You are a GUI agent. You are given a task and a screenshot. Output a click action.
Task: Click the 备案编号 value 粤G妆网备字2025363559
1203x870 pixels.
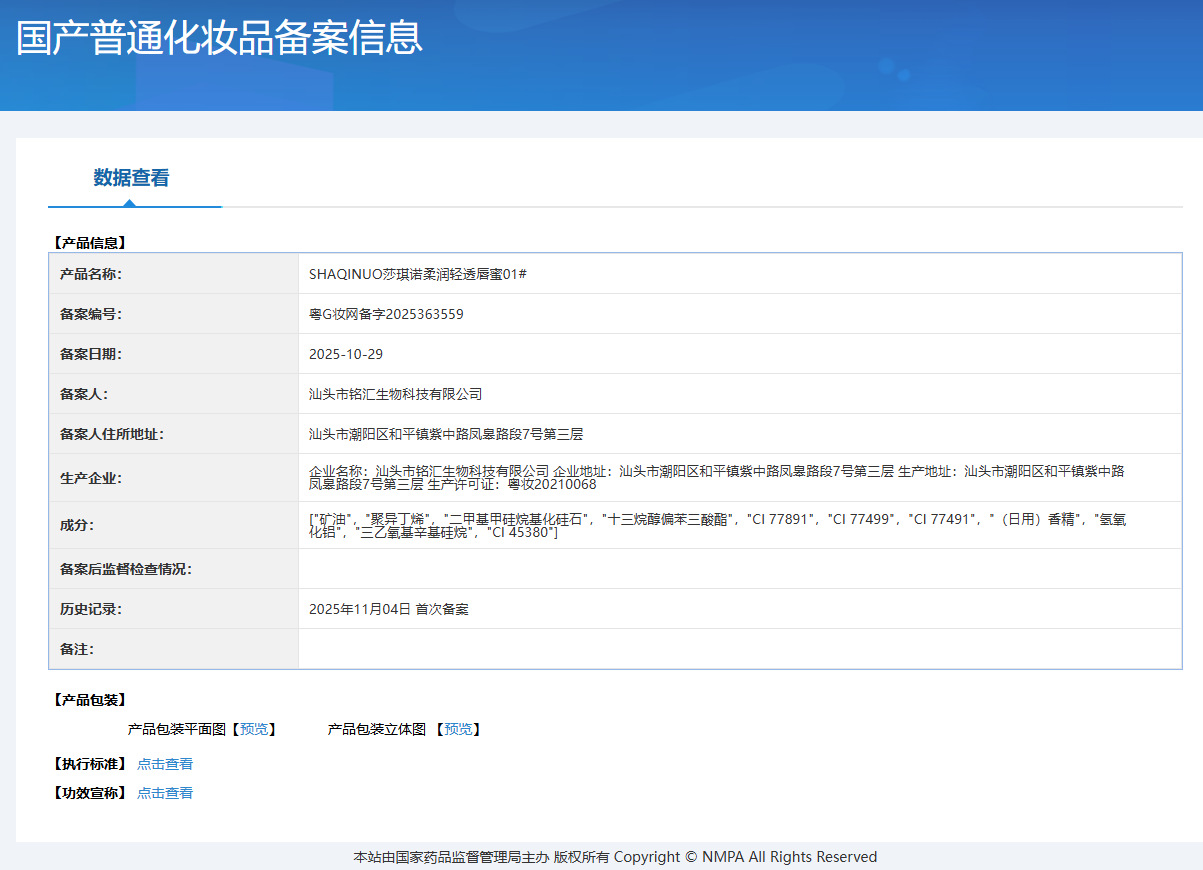[386, 314]
